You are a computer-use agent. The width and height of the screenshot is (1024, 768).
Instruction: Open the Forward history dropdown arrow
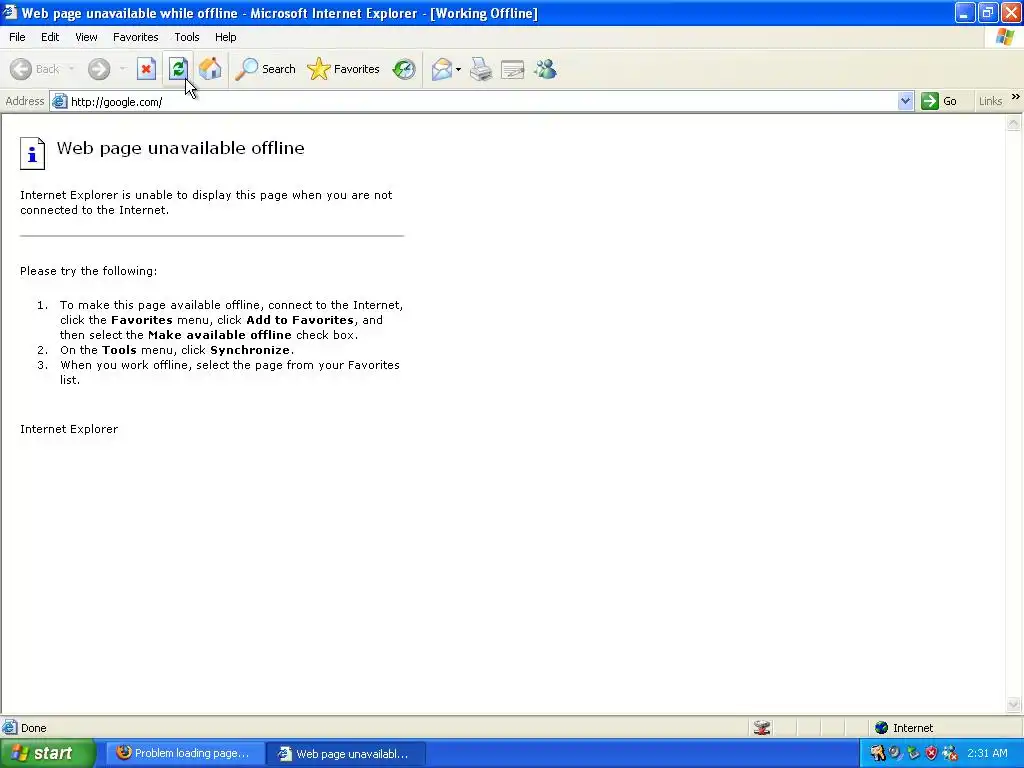(x=123, y=69)
